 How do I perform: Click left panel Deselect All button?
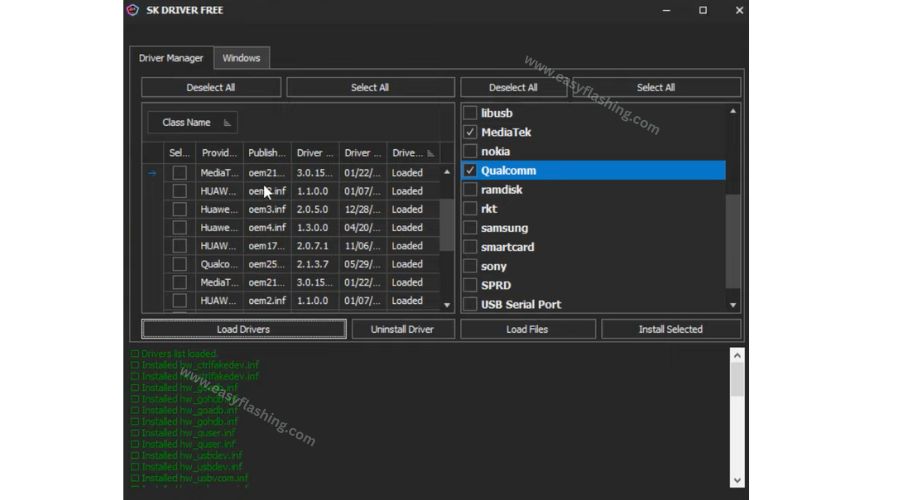pyautogui.click(x=211, y=87)
